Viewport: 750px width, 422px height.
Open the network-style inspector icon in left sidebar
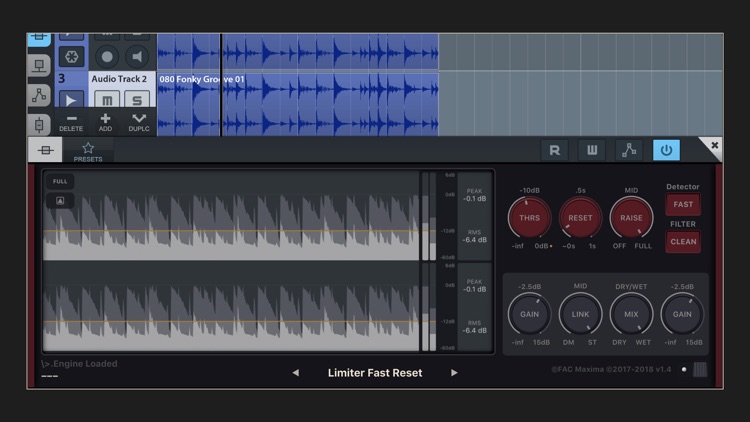(39, 65)
